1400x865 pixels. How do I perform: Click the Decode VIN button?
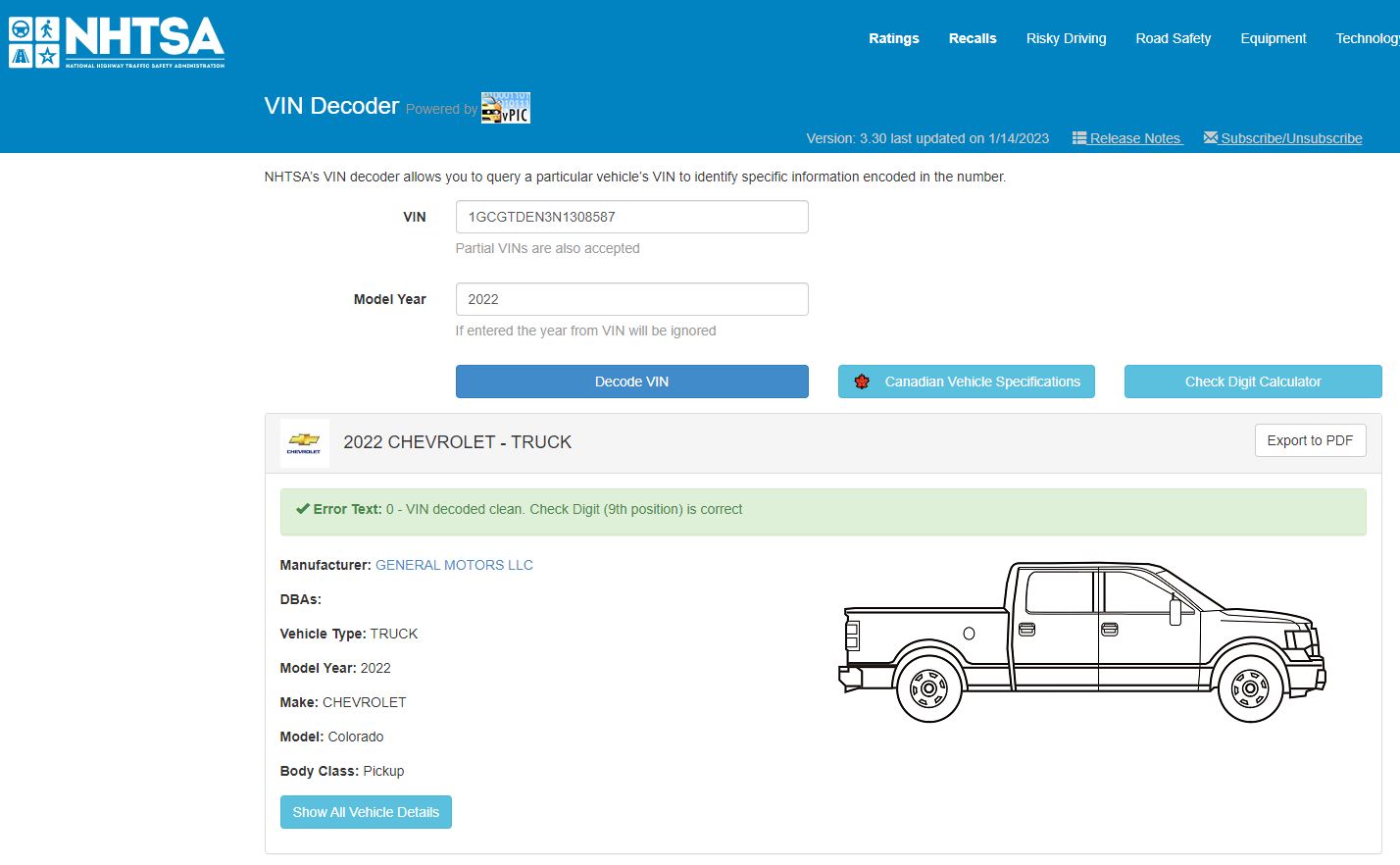tap(632, 382)
